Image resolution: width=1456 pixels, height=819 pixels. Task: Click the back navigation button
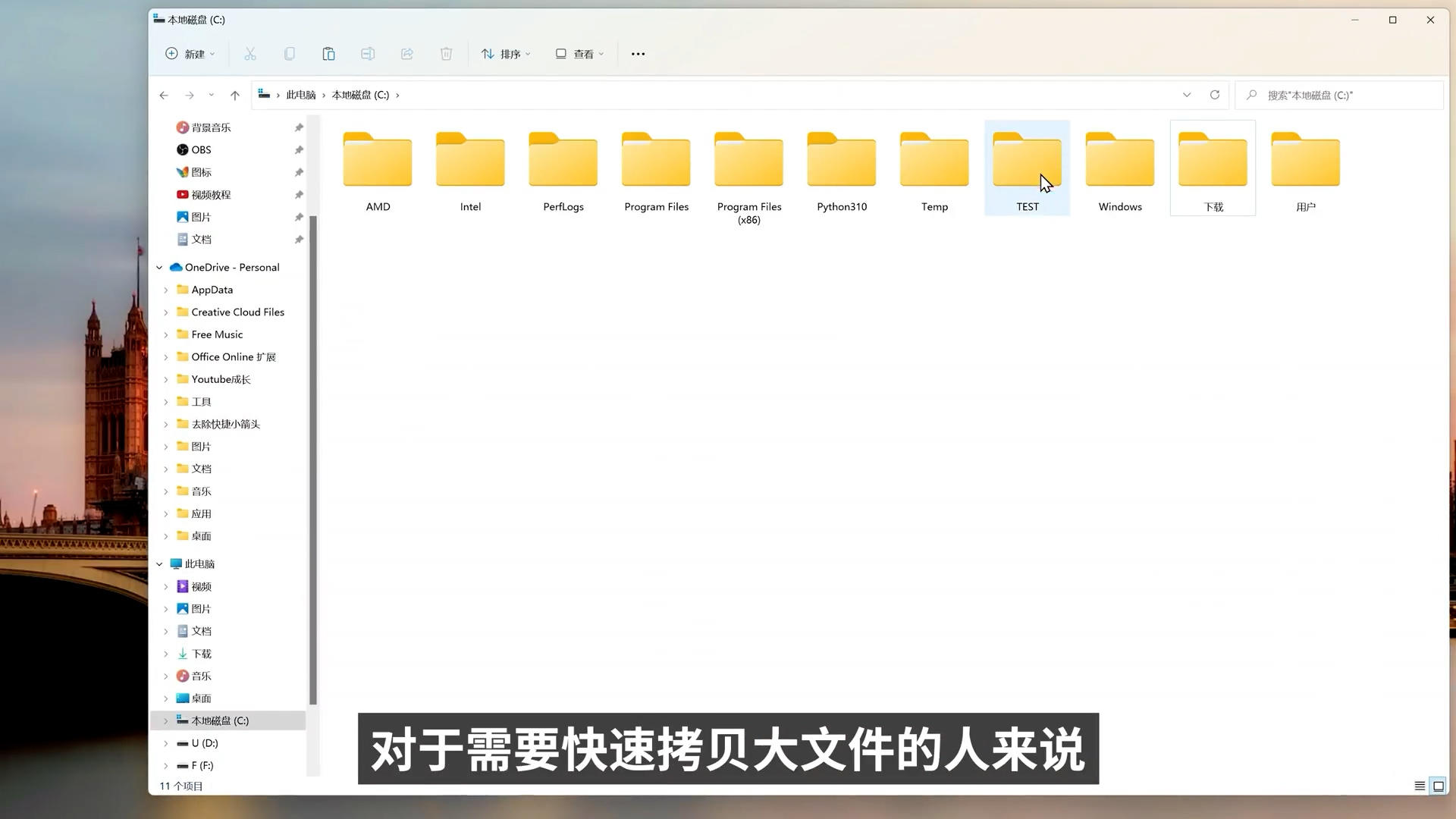[x=164, y=95]
